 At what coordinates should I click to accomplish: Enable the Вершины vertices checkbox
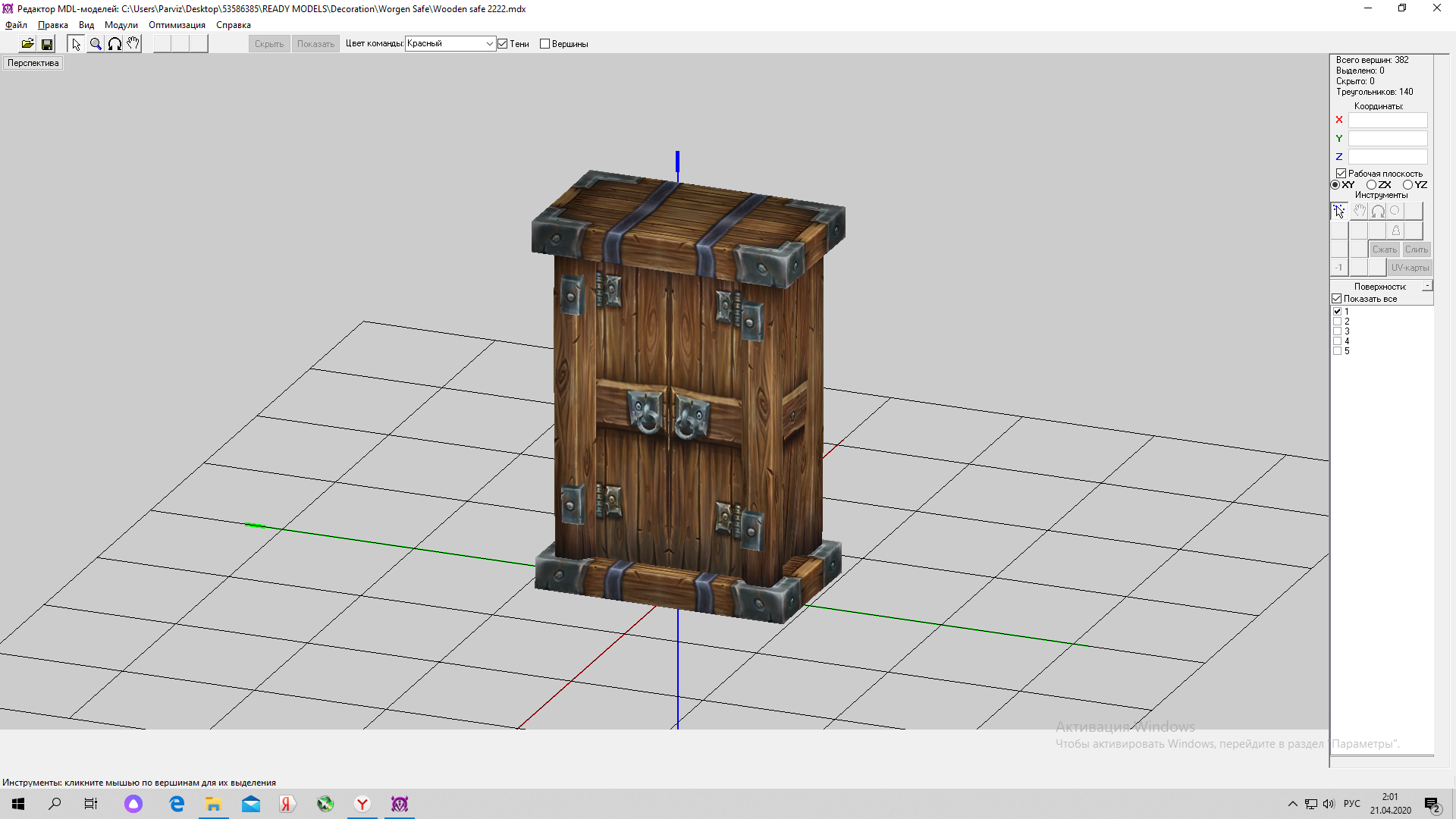[x=544, y=44]
